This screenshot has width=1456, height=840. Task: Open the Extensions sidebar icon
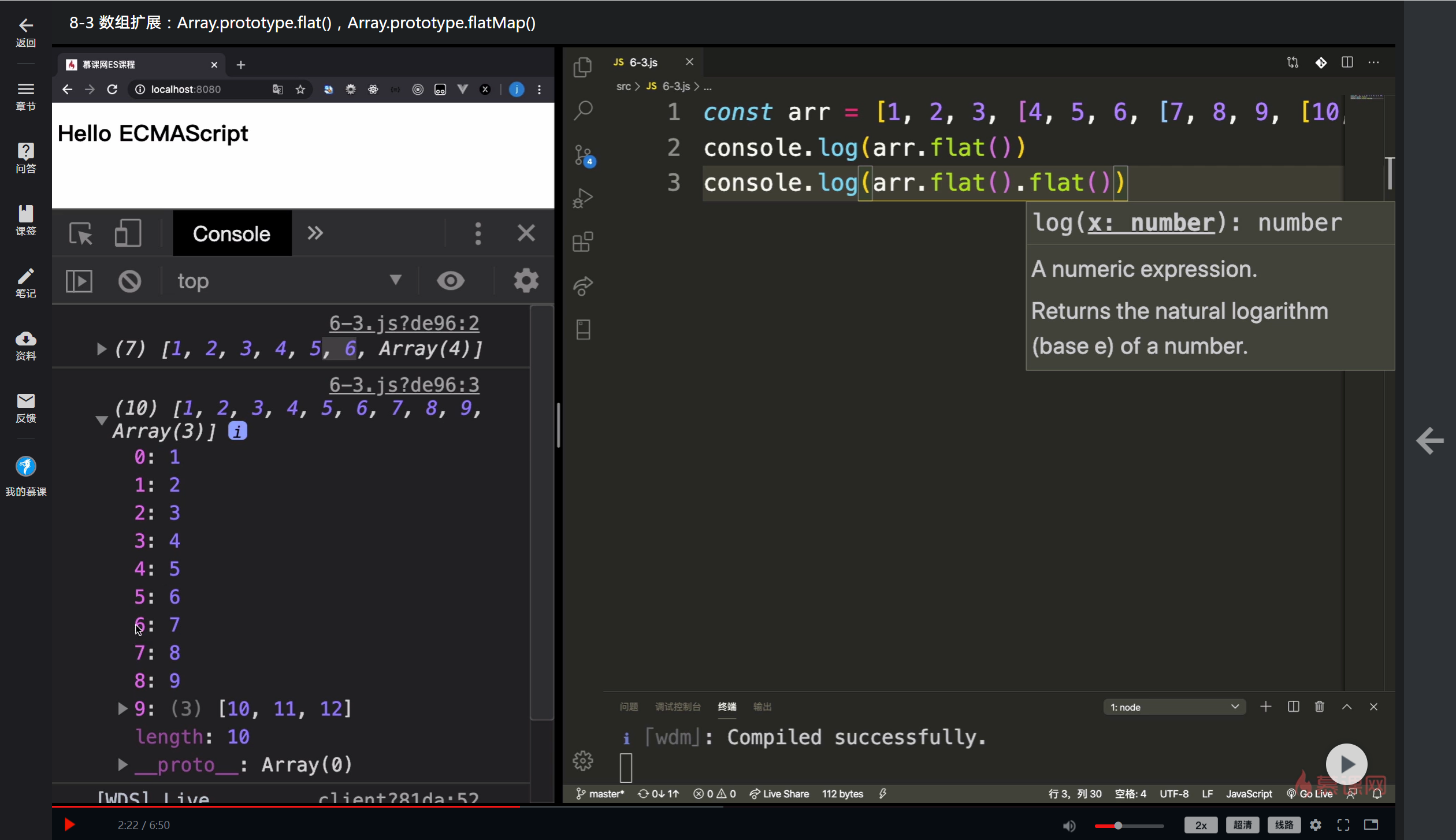point(583,241)
